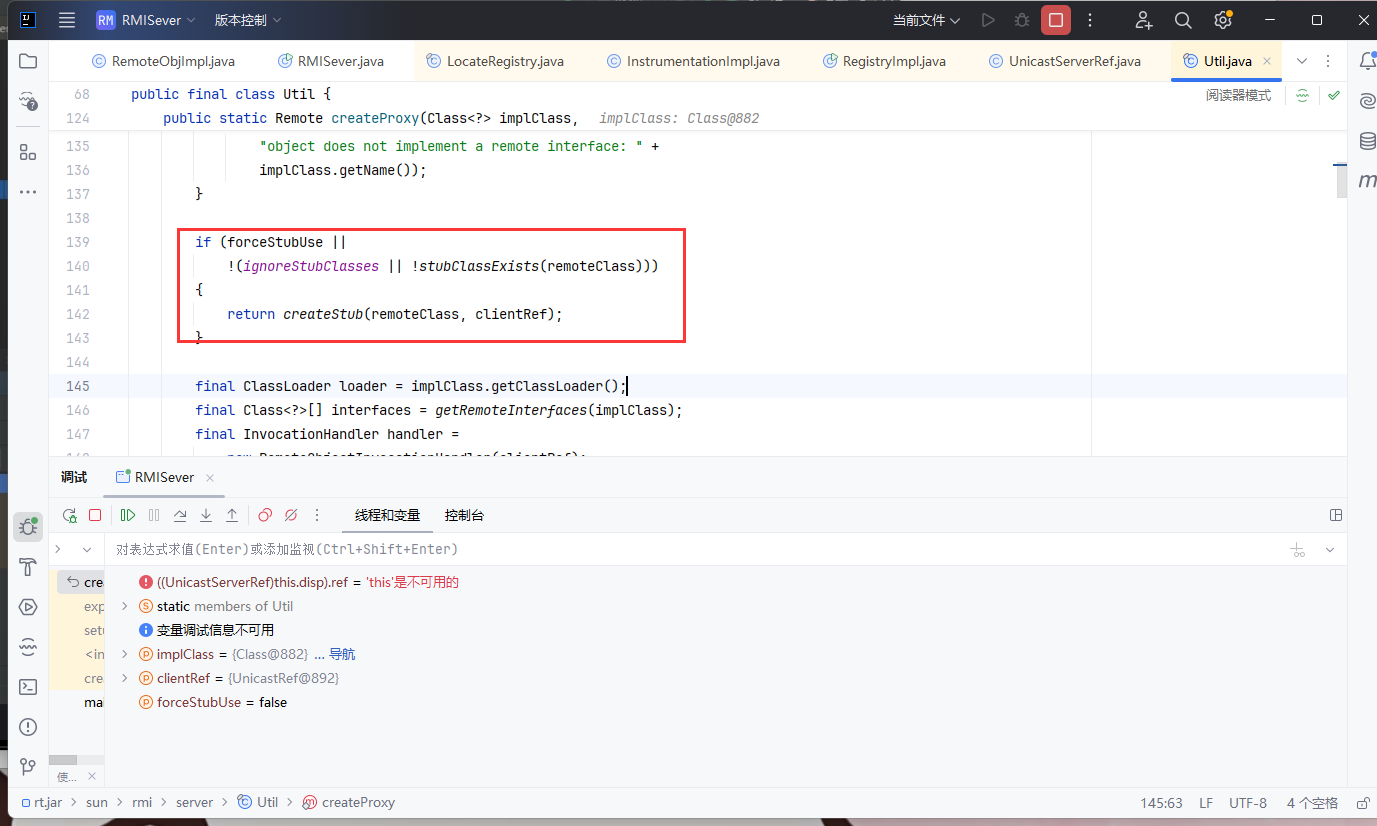Switch to 控制台 console tab
The image size is (1377, 826).
(x=464, y=515)
